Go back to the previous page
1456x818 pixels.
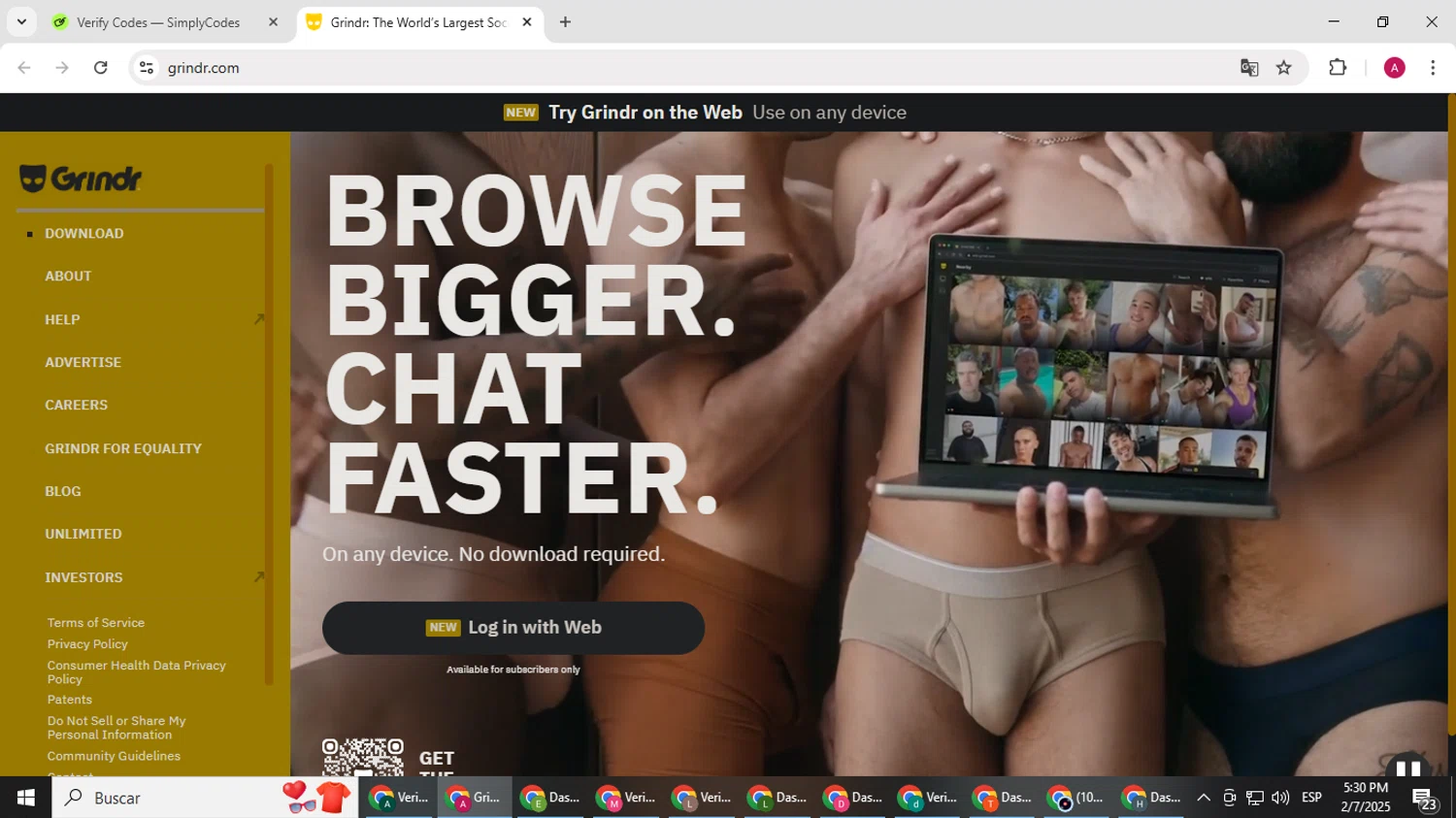click(24, 68)
